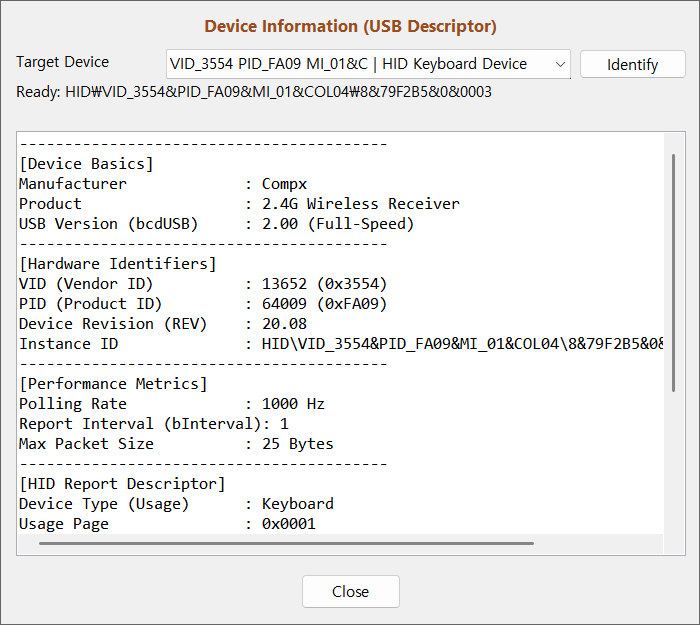
Task: Open the Target Device dropdown arrow
Action: 560,64
